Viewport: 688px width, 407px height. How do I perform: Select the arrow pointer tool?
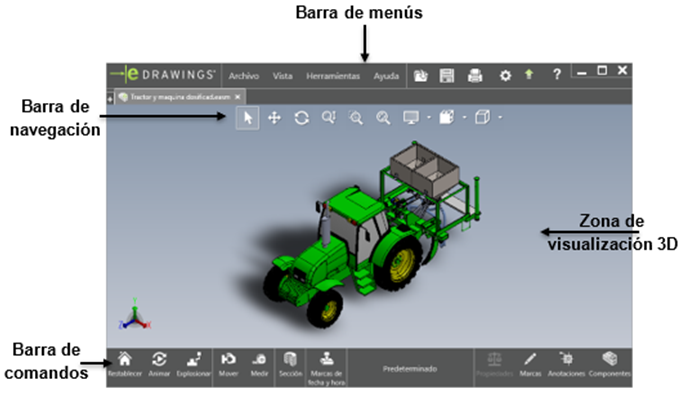tap(247, 118)
